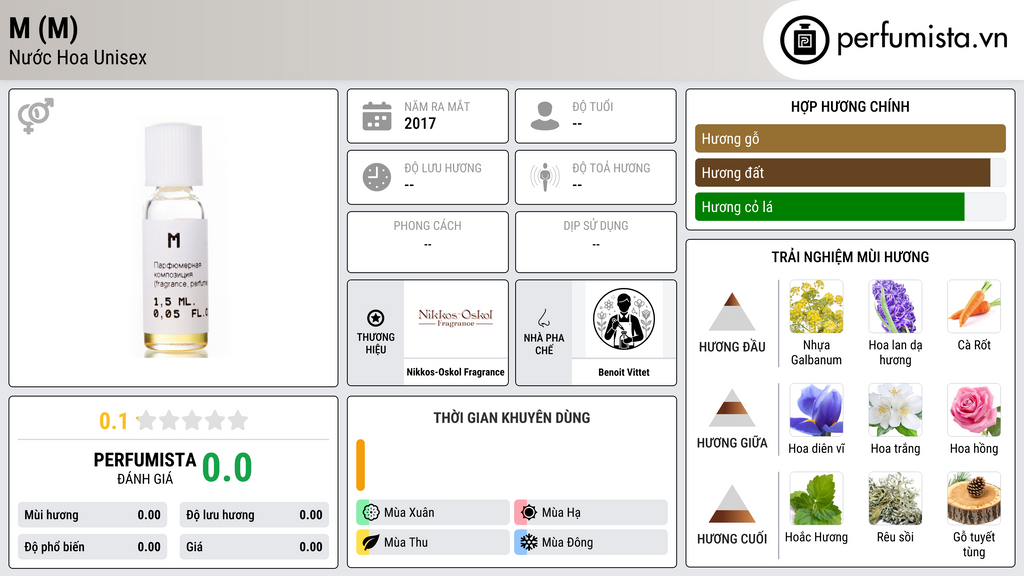Click the first rating star
The height and width of the screenshot is (576, 1024).
[x=147, y=420]
